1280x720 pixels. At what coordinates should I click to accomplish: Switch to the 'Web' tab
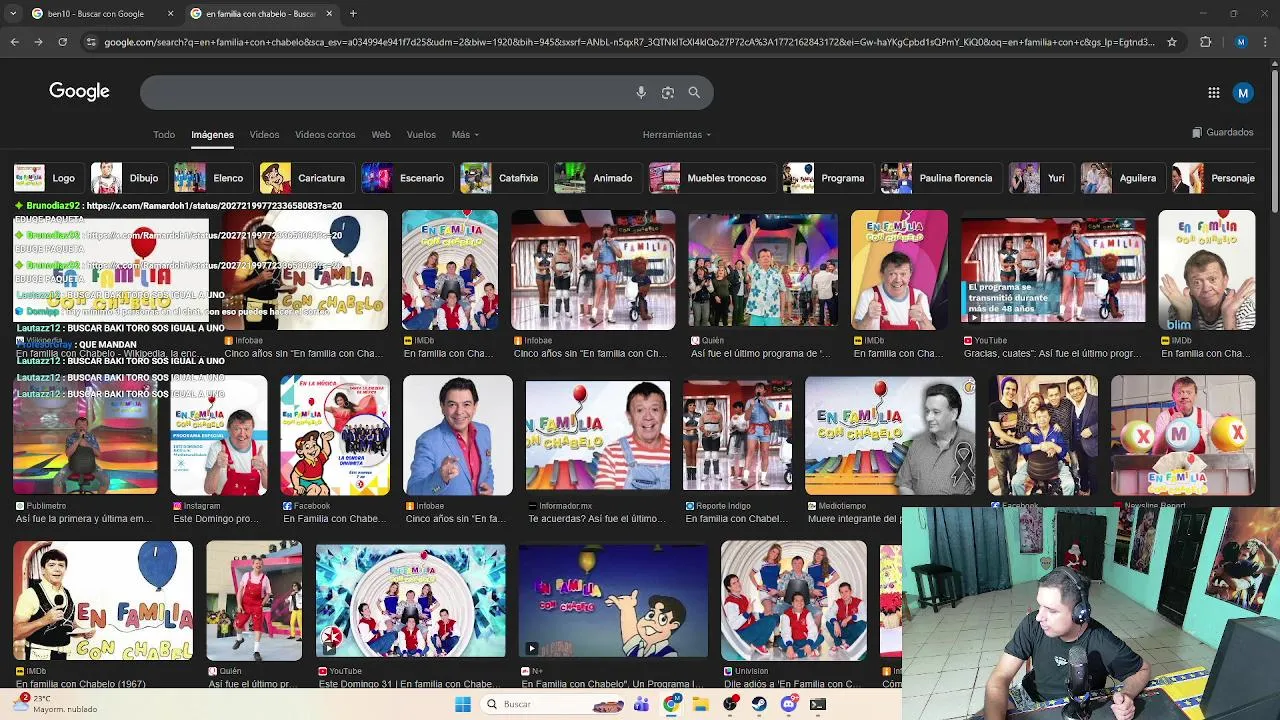tap(381, 134)
